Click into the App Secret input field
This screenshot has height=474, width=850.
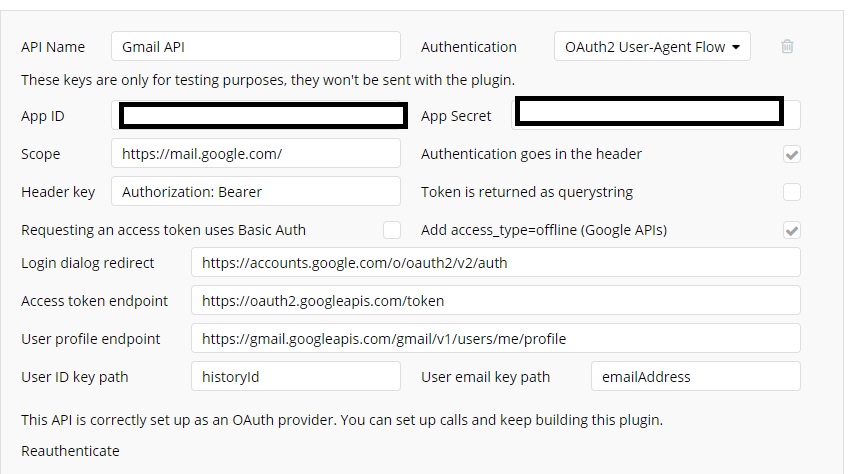655,114
